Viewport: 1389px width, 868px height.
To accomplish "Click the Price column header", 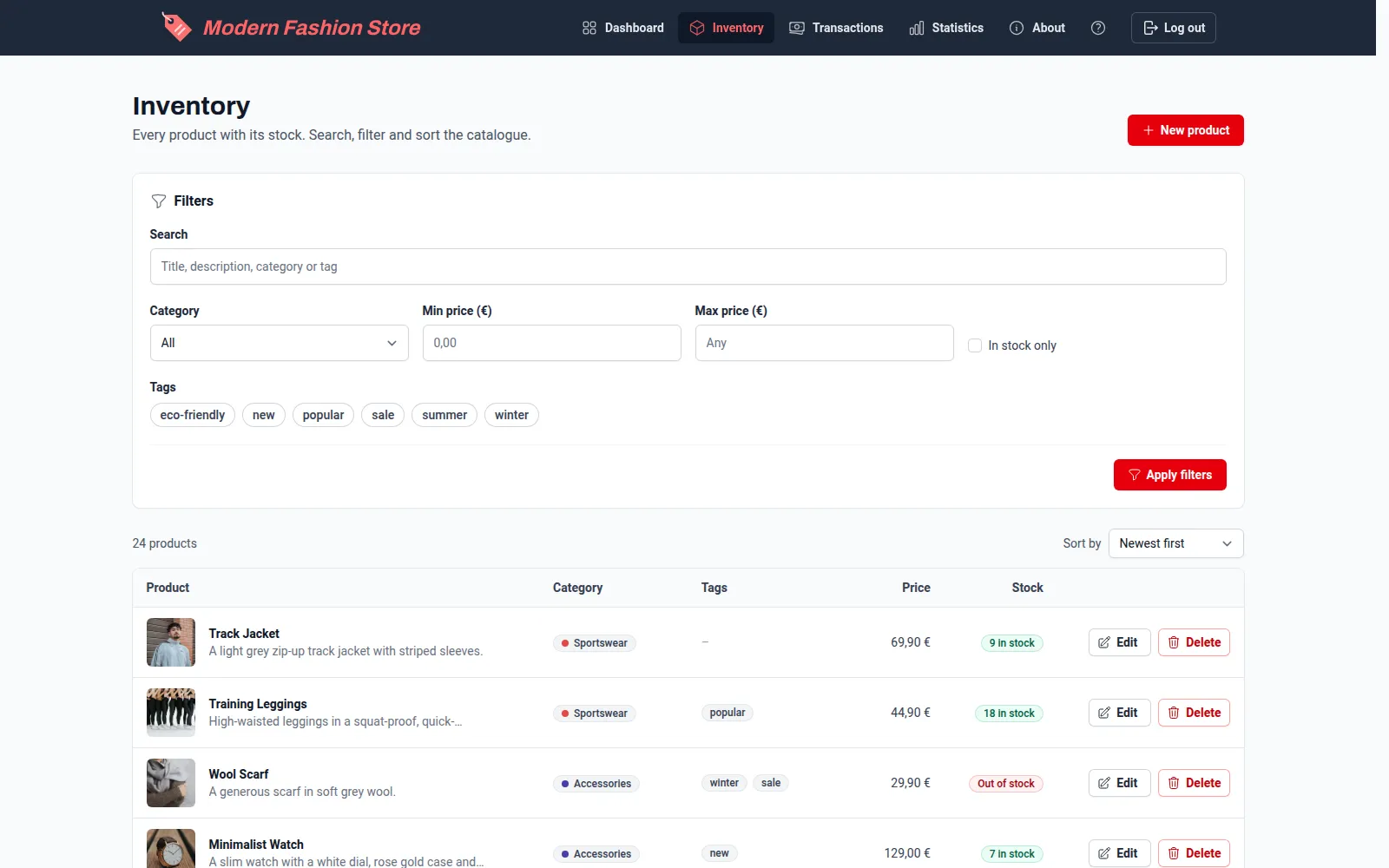I will [x=916, y=588].
